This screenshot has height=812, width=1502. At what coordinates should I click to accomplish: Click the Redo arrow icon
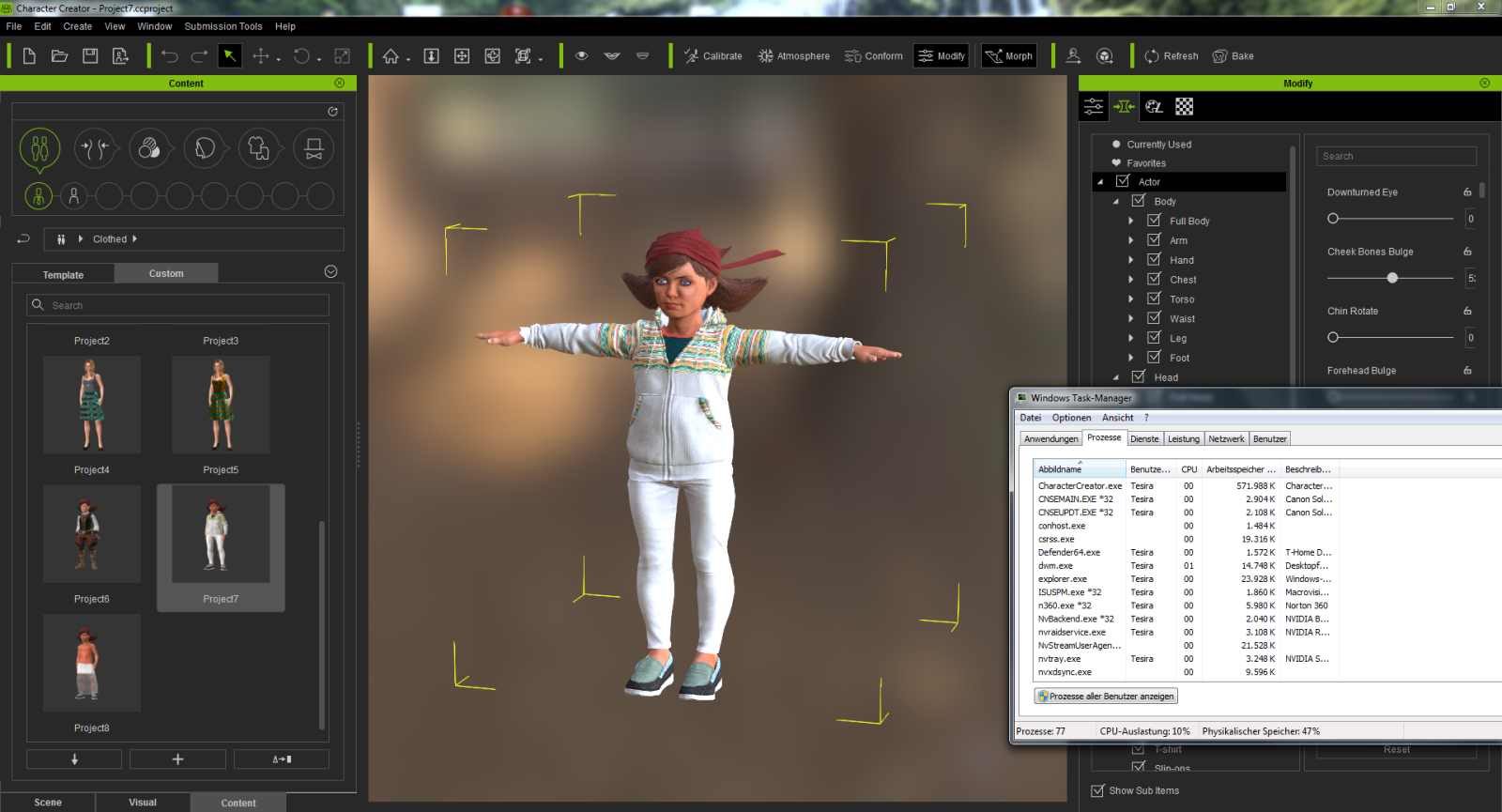point(199,56)
